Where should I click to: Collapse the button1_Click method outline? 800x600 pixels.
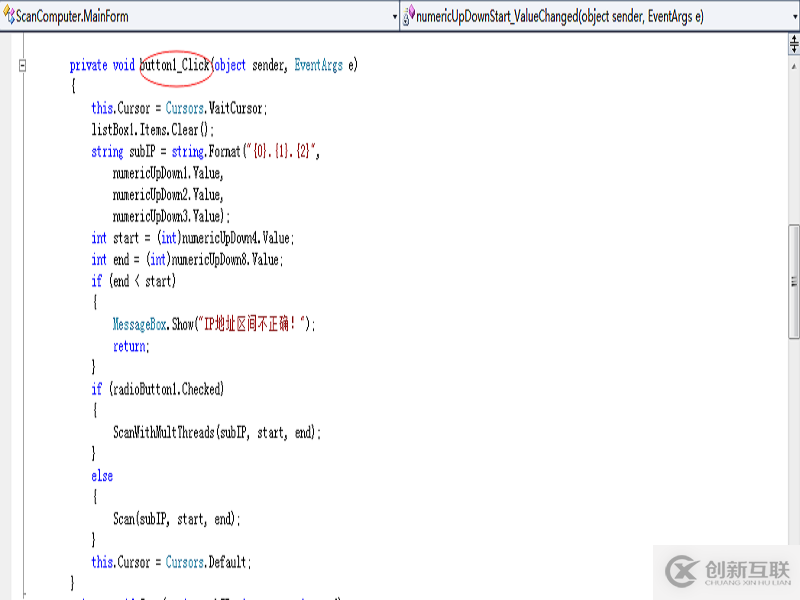pyautogui.click(x=22, y=65)
